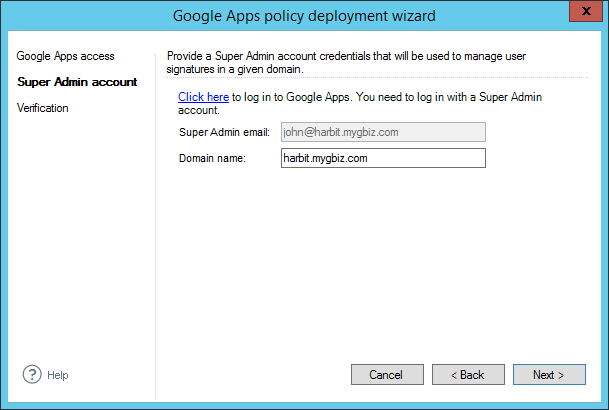Cancel the policy deployment wizard

387,375
